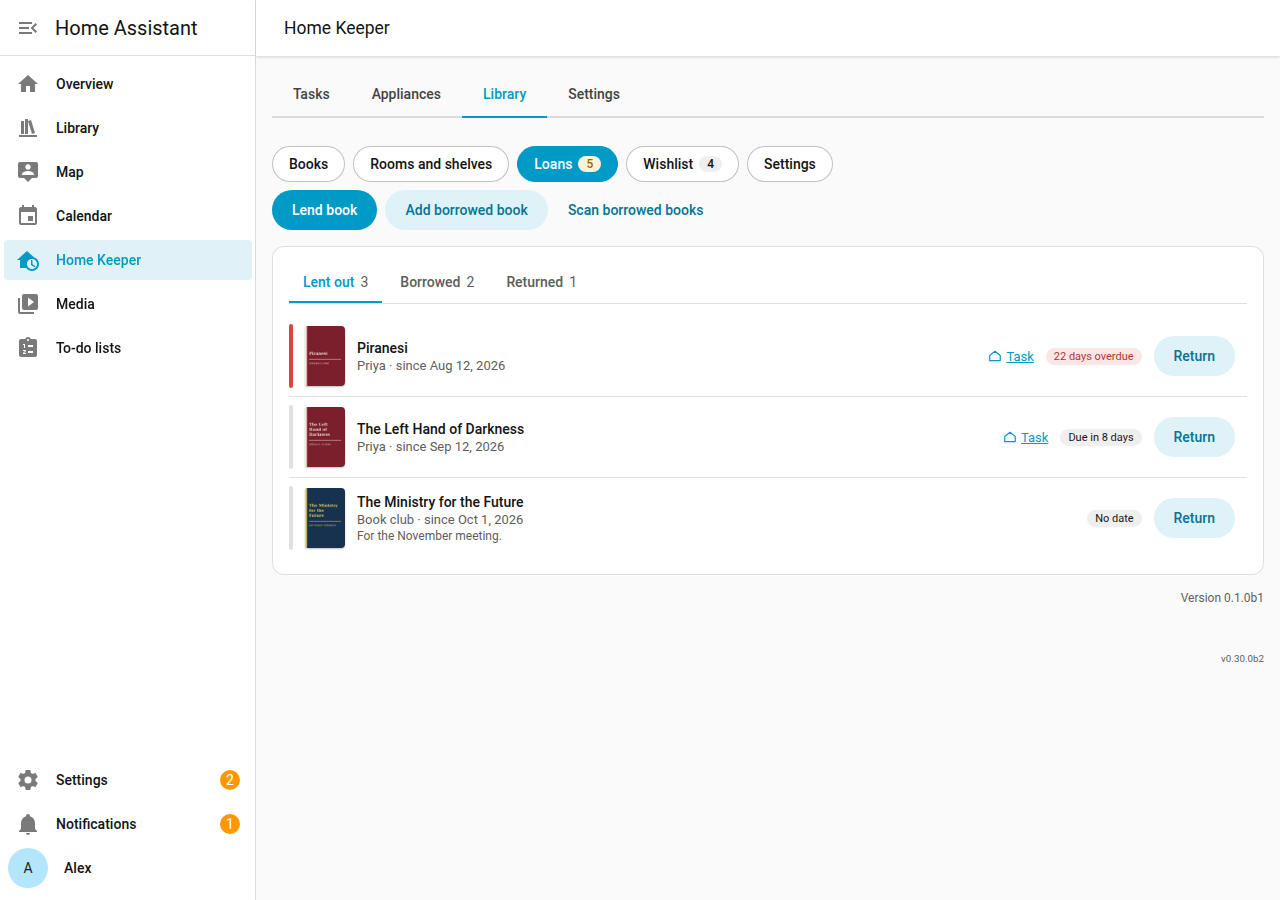This screenshot has height=900, width=1280.
Task: Click task icon for The Left Hand of Darkness
Action: pyautogui.click(x=1010, y=438)
